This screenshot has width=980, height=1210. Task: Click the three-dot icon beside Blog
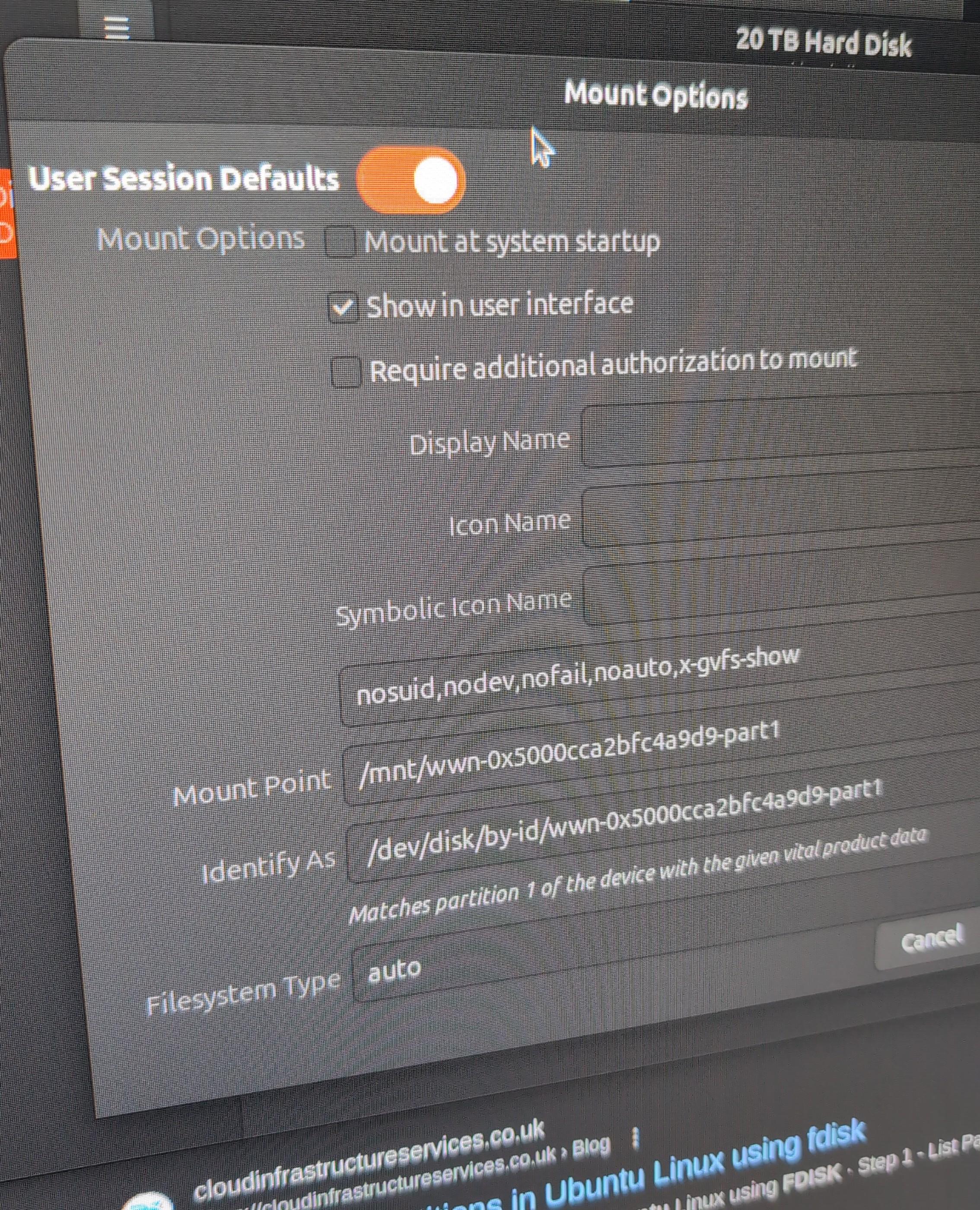(x=635, y=1138)
